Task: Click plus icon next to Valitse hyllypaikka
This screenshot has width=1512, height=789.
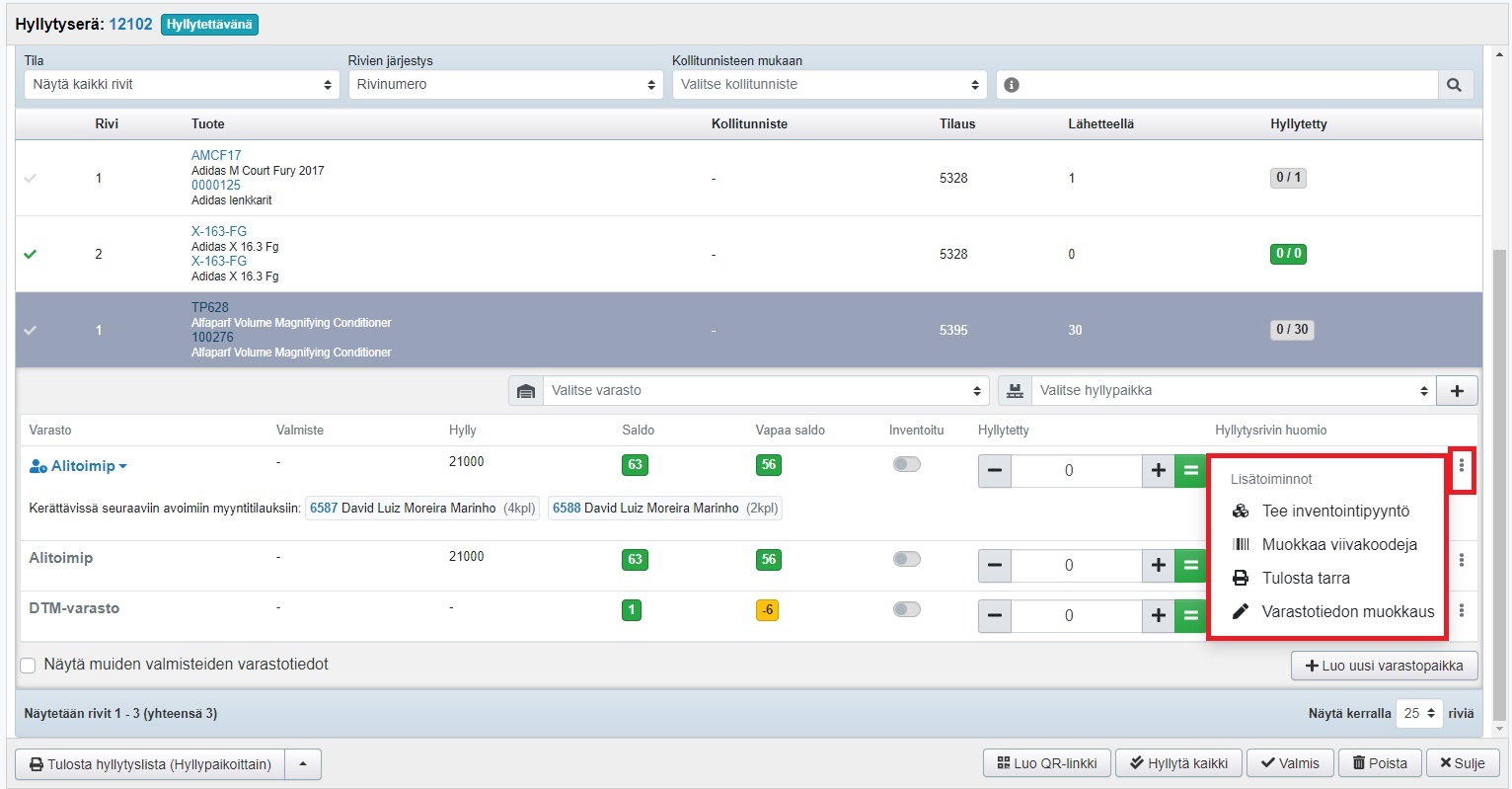Action: [x=1457, y=391]
